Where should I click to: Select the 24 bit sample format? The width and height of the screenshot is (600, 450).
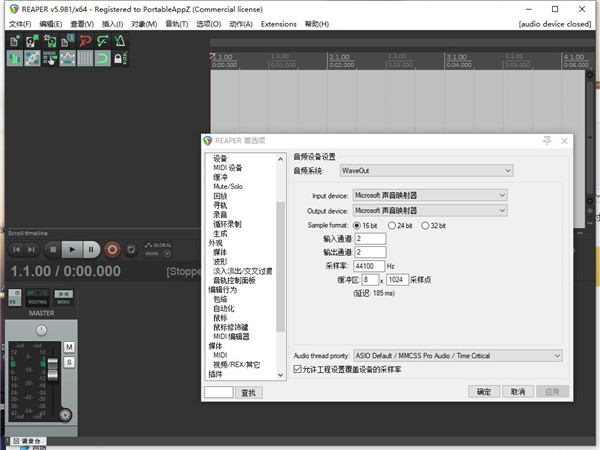pyautogui.click(x=400, y=226)
